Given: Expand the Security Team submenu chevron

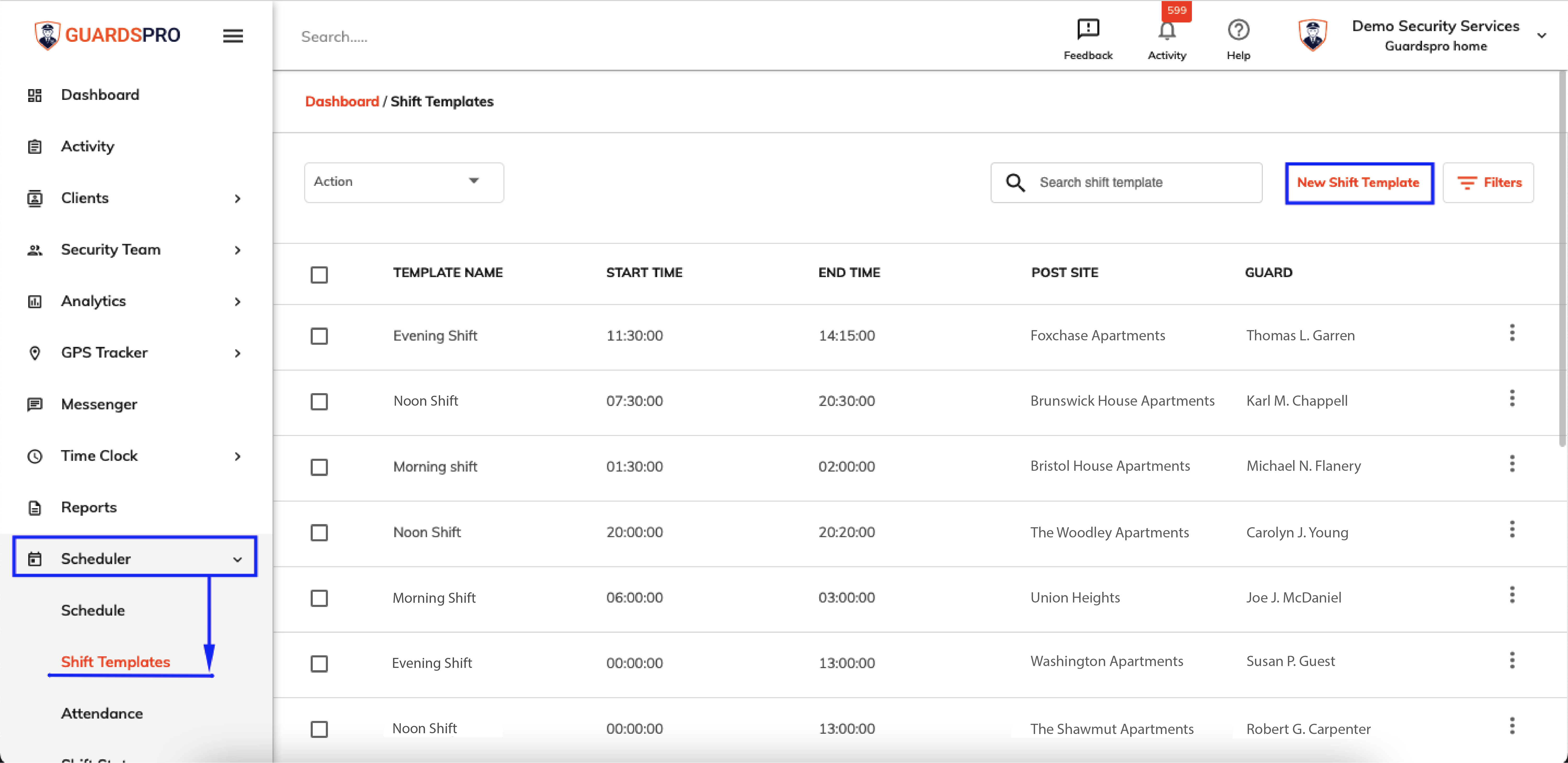Looking at the screenshot, I should (237, 251).
